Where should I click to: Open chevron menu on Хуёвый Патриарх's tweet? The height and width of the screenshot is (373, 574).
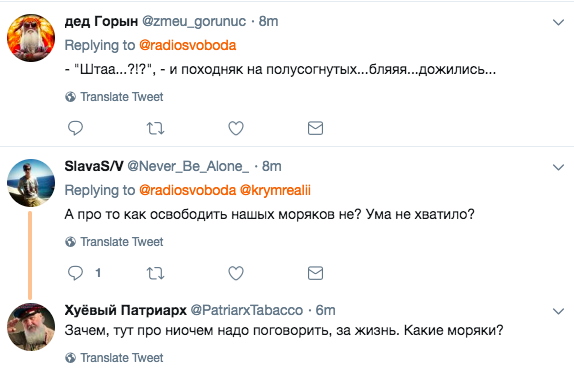[558, 311]
